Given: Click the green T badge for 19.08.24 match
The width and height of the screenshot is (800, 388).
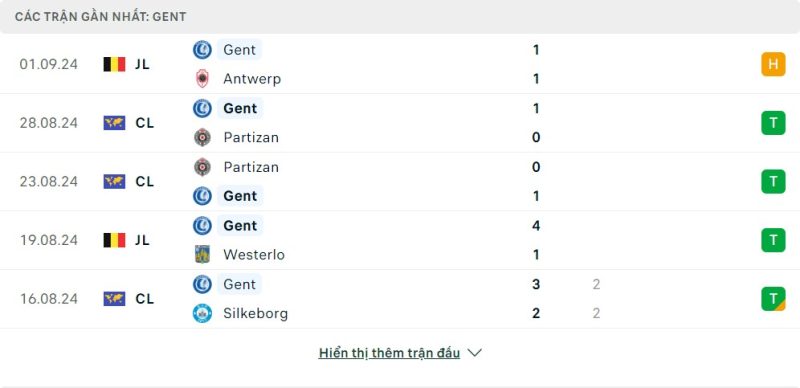Looking at the screenshot, I should [773, 240].
